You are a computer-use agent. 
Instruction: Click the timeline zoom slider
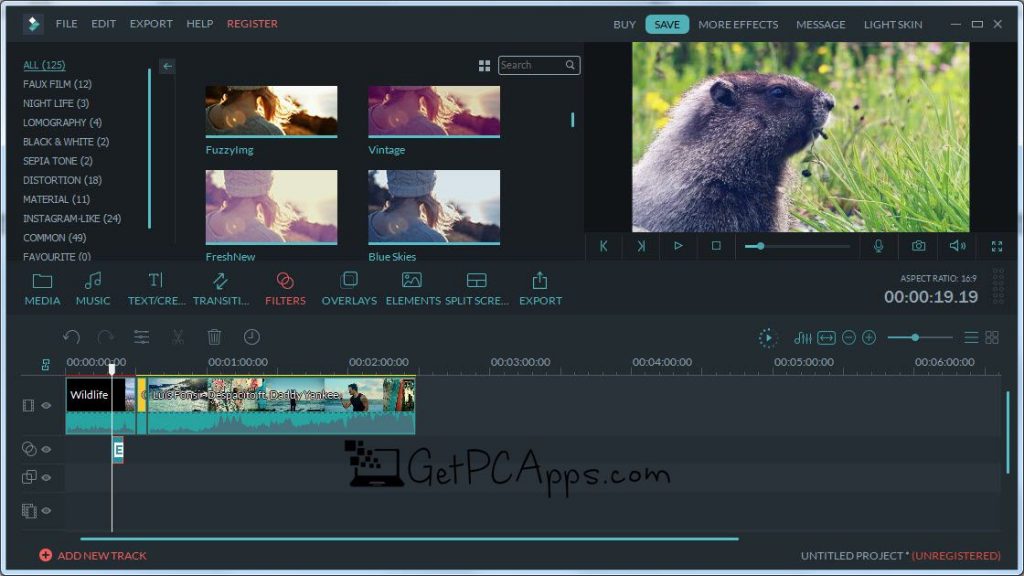pos(917,338)
